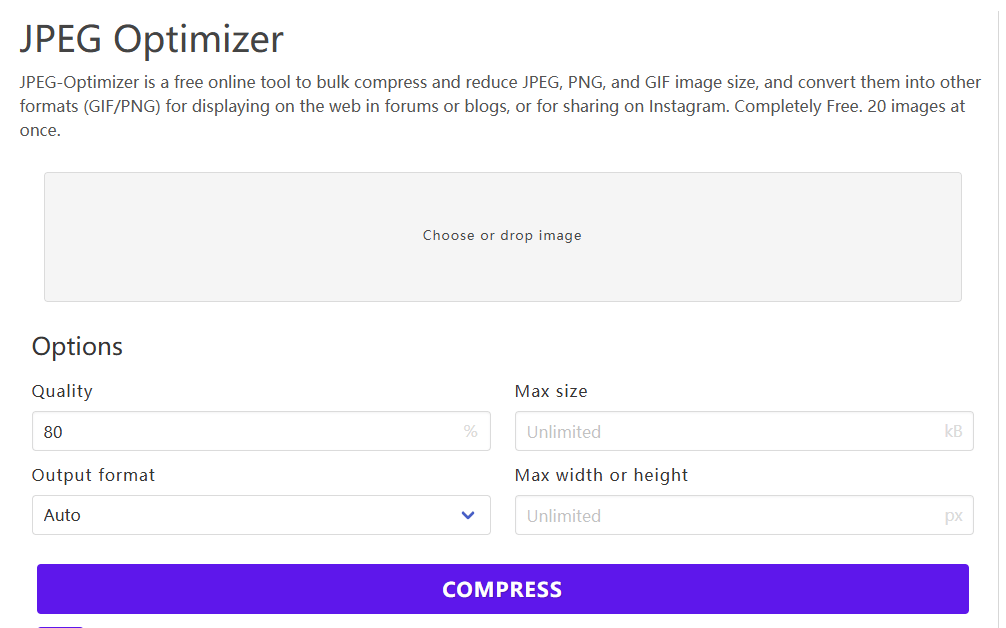Click the Choose or drop image text
The image size is (1006, 628).
pyautogui.click(x=502, y=236)
